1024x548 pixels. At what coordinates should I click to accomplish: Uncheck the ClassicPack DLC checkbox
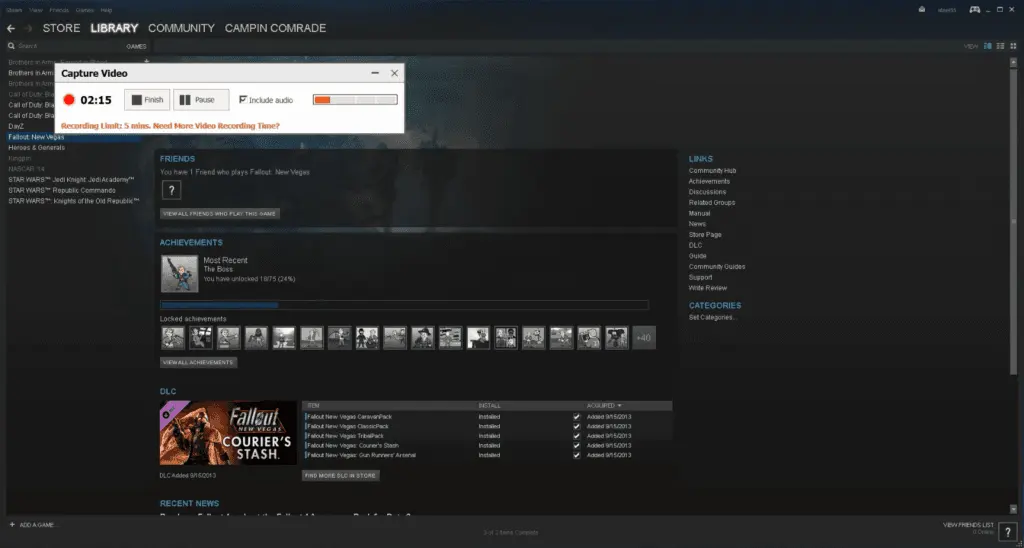[576, 427]
